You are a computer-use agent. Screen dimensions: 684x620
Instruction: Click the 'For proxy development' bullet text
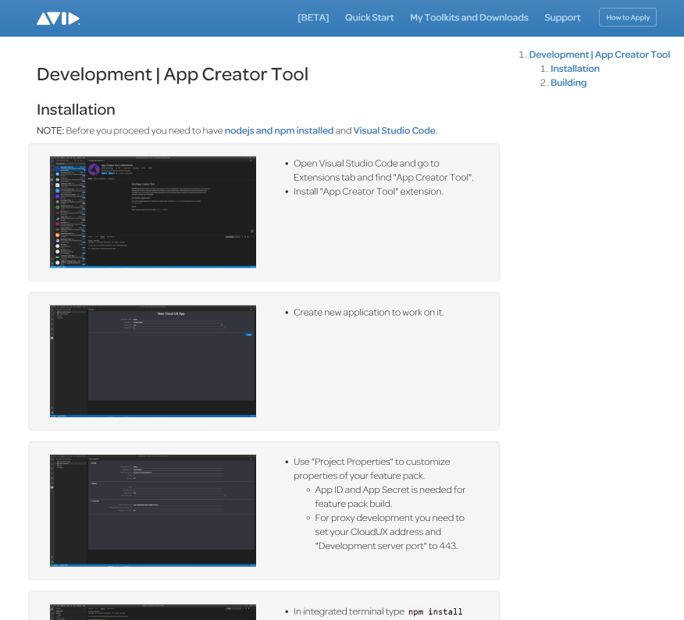[x=389, y=532]
